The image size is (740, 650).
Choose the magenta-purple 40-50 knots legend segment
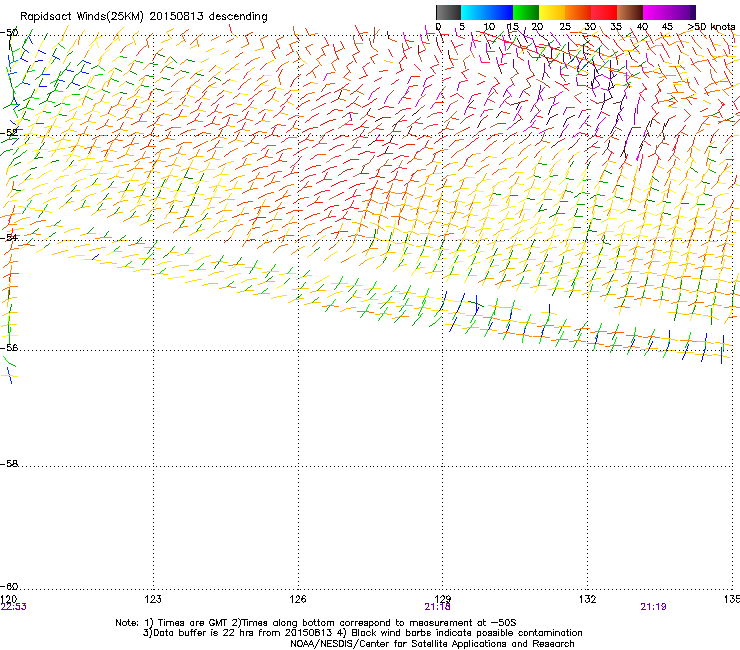pos(669,12)
